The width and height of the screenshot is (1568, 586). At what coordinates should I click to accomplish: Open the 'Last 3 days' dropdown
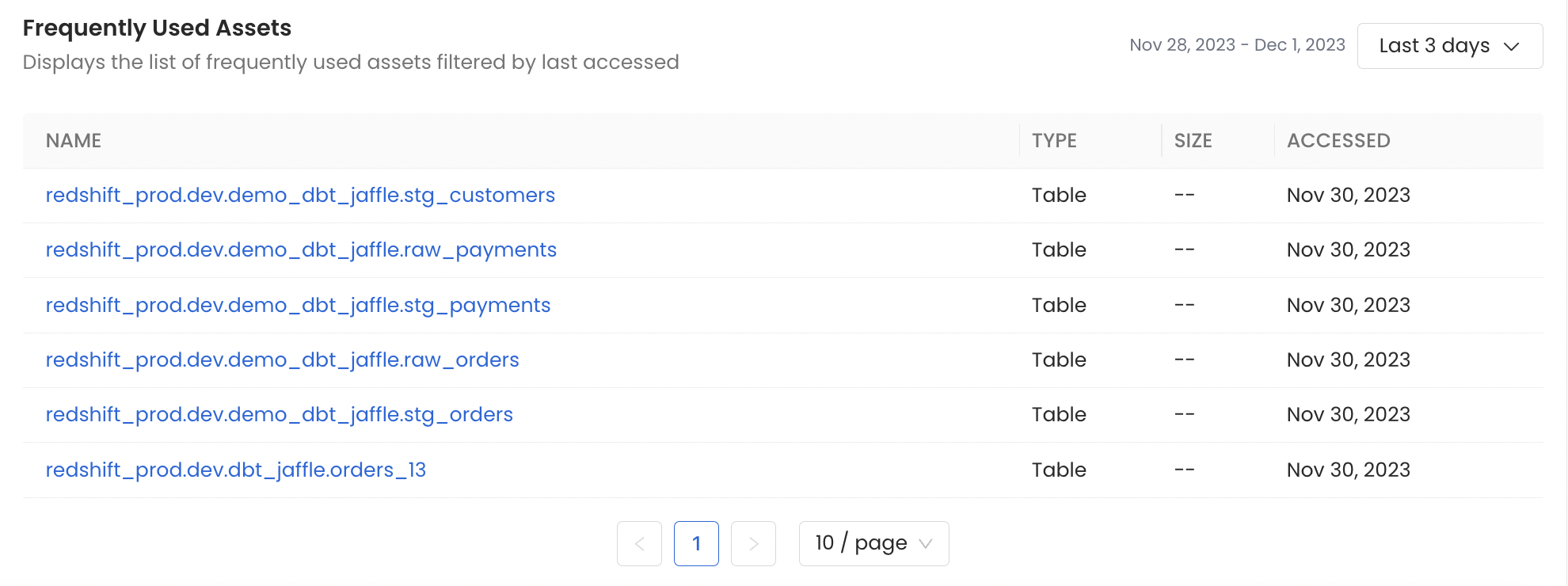[1449, 45]
